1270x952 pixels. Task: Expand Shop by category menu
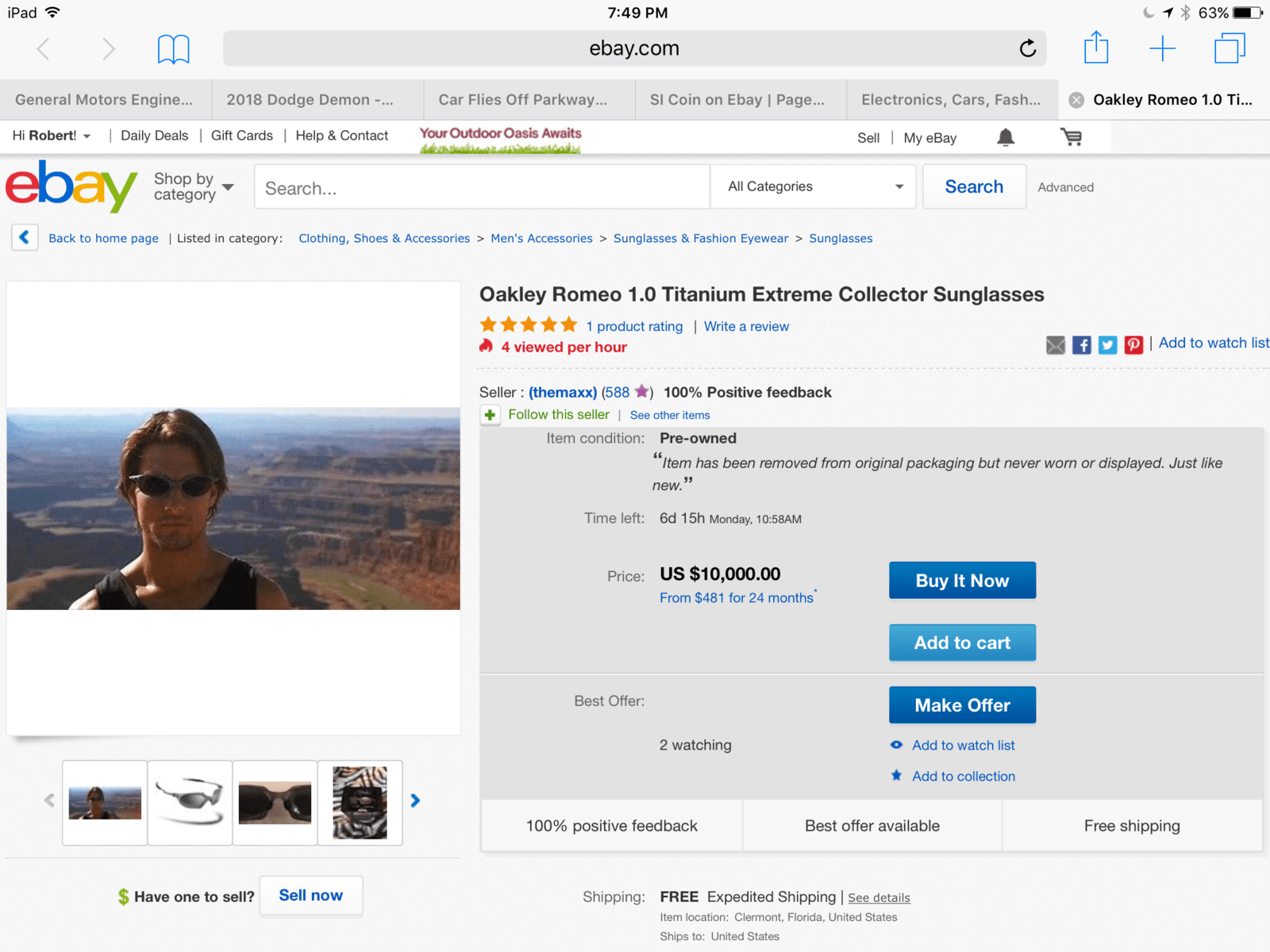pyautogui.click(x=193, y=186)
